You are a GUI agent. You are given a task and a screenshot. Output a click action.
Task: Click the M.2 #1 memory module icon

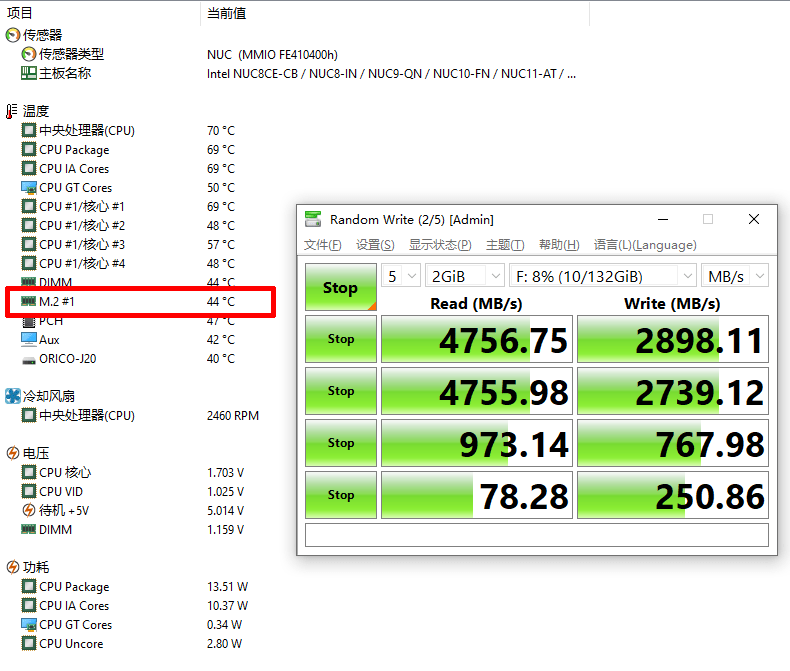(28, 301)
